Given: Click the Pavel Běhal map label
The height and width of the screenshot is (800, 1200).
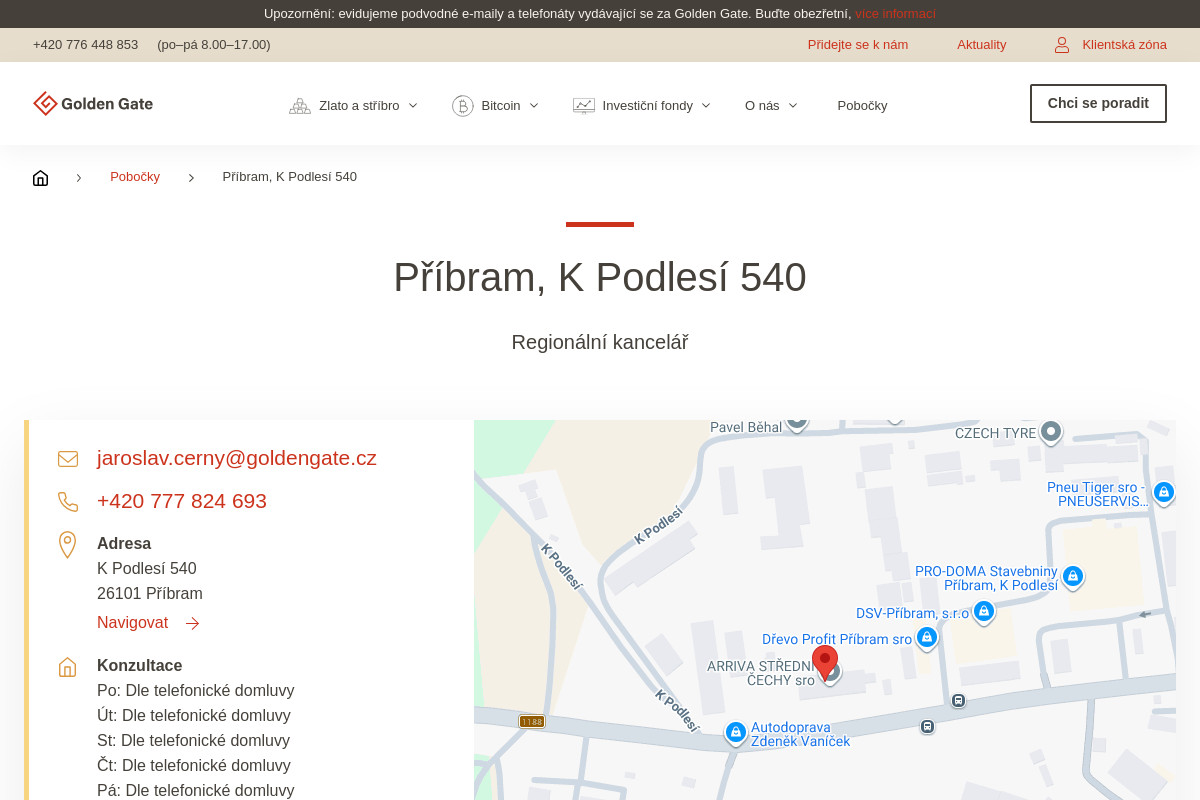Looking at the screenshot, I should click(746, 428).
